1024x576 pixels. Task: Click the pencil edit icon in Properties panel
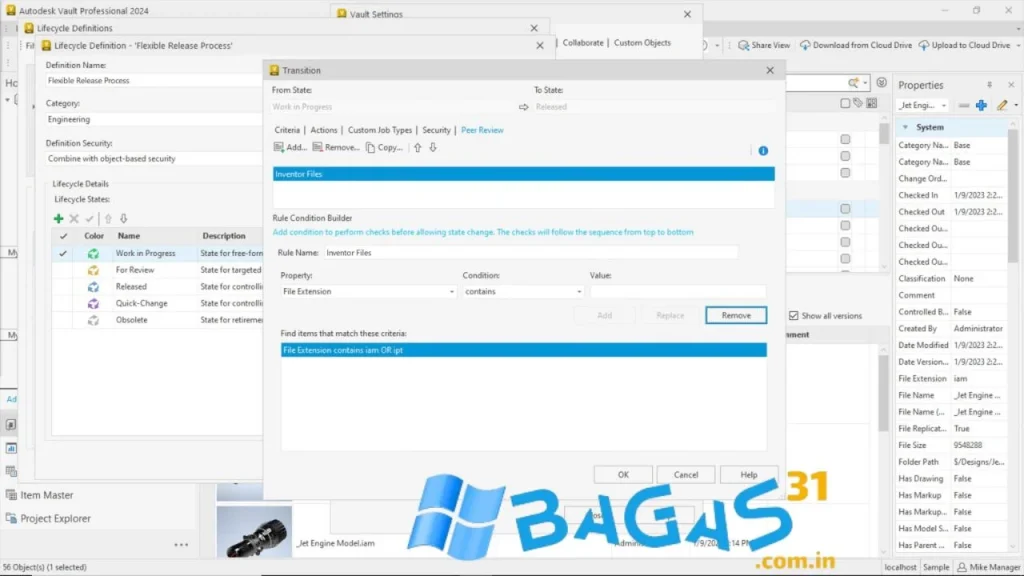tap(1001, 105)
